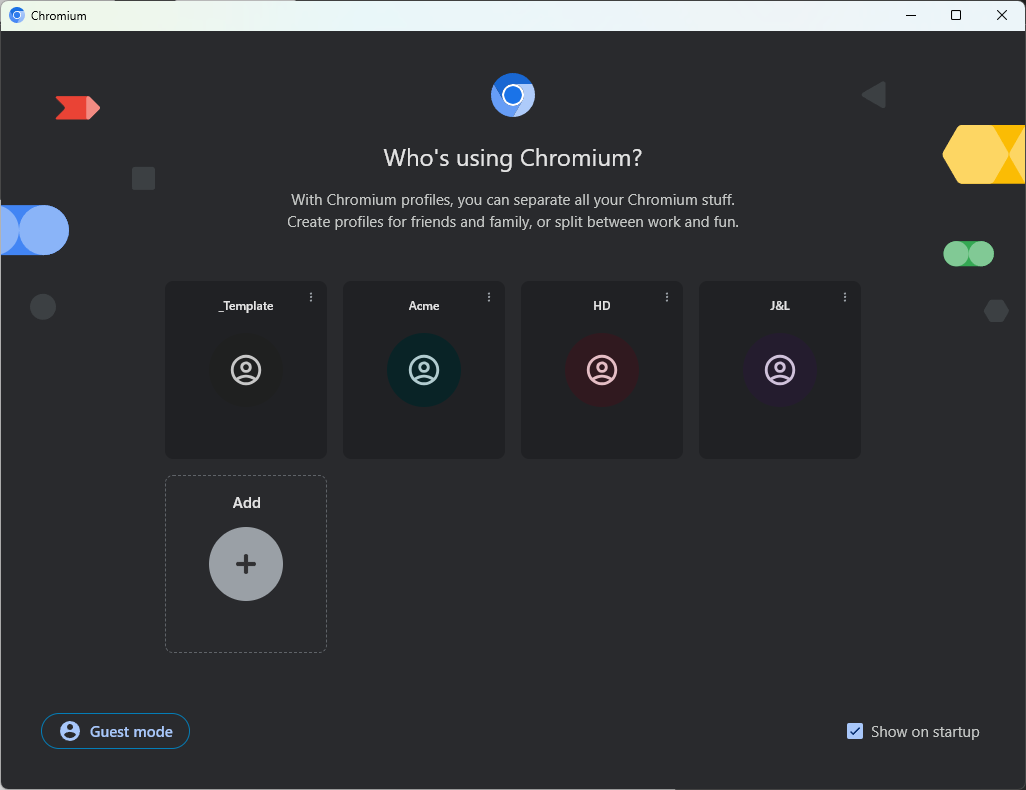1026x790 pixels.
Task: Open the Acme profile avatar
Action: (x=424, y=370)
